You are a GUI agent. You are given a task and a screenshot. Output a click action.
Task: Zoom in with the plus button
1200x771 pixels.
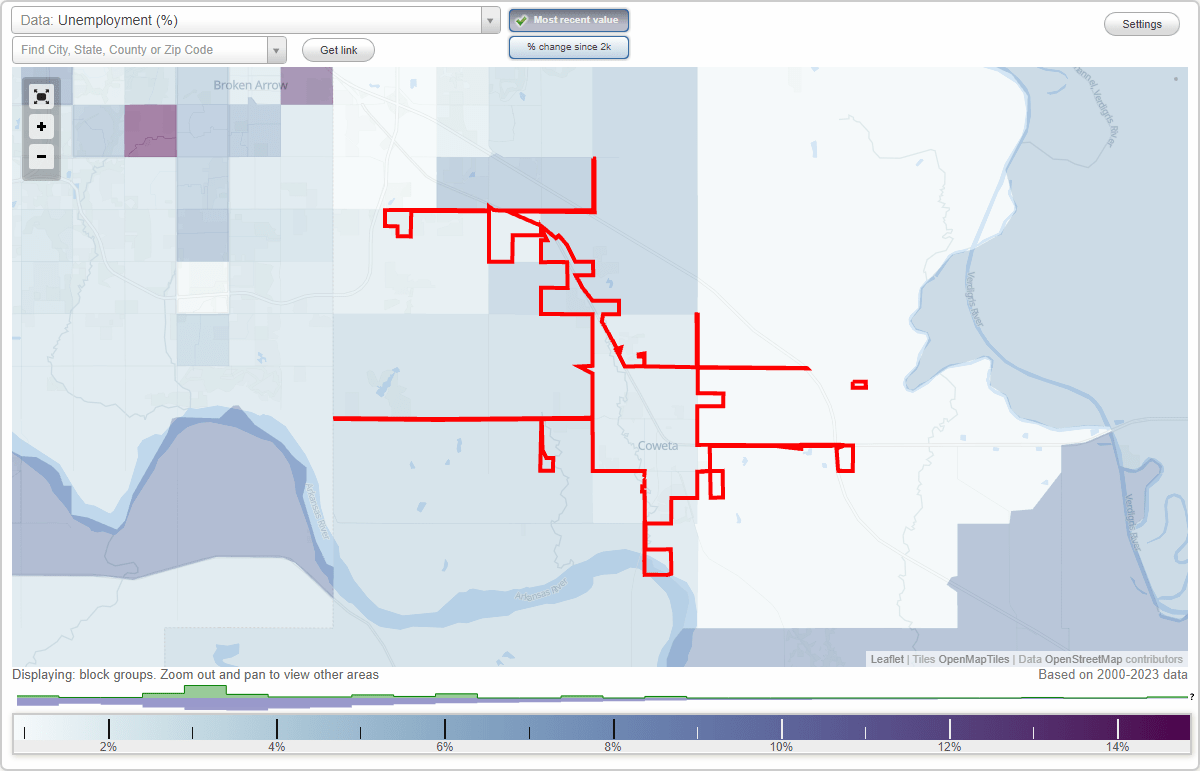coord(41,127)
